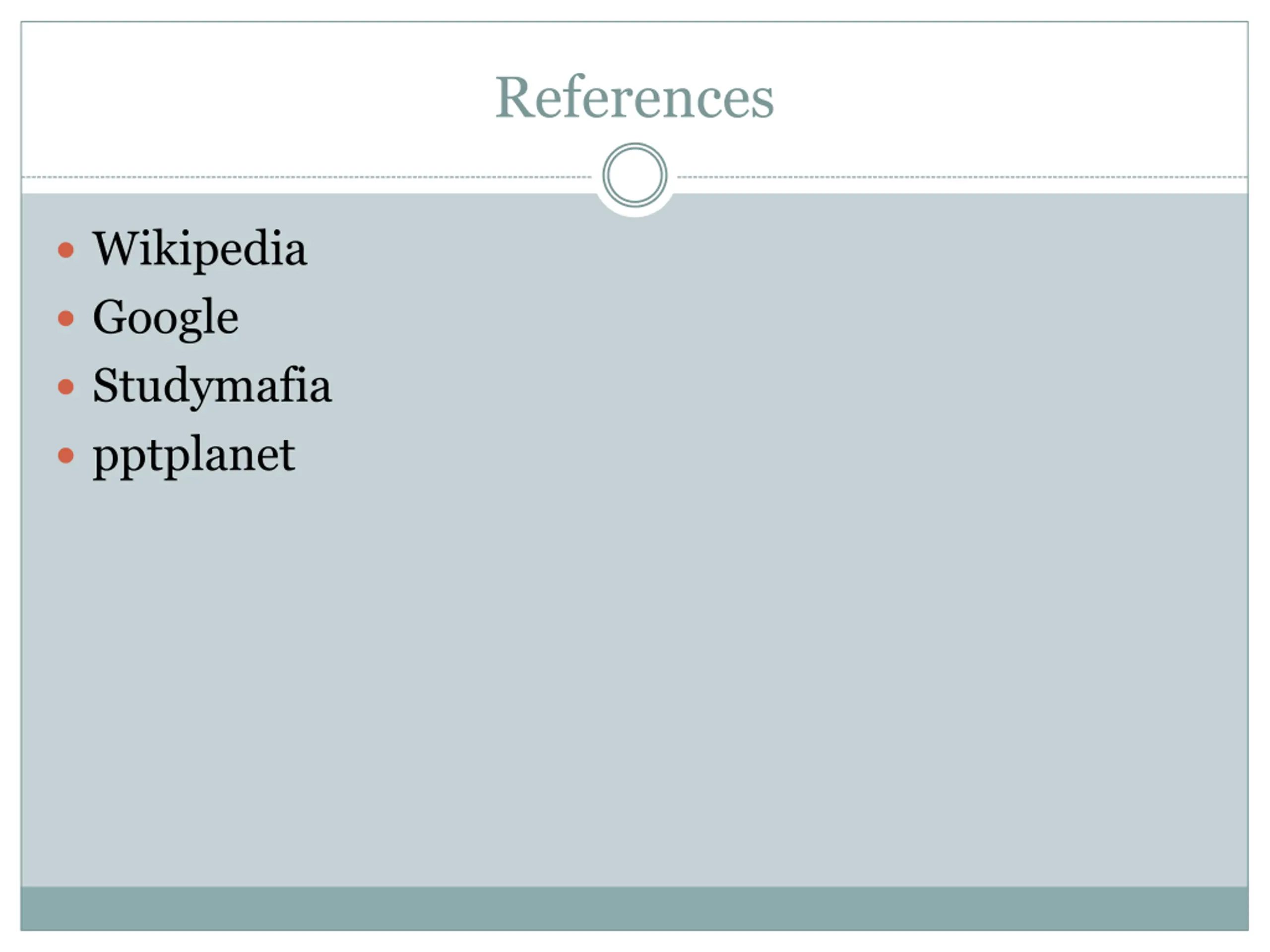Click the dashed line right of circle
Viewport: 1270px width, 952px height.
963,178
